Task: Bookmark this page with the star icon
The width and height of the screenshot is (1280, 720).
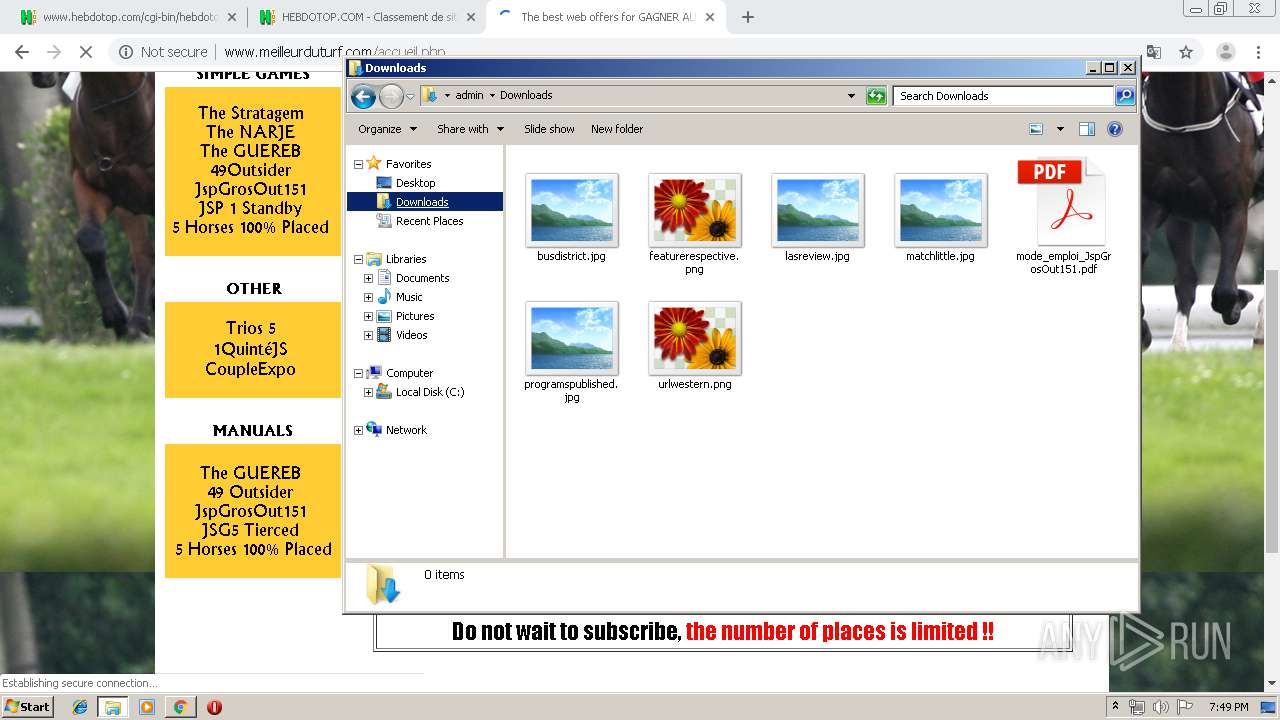Action: (x=1186, y=52)
